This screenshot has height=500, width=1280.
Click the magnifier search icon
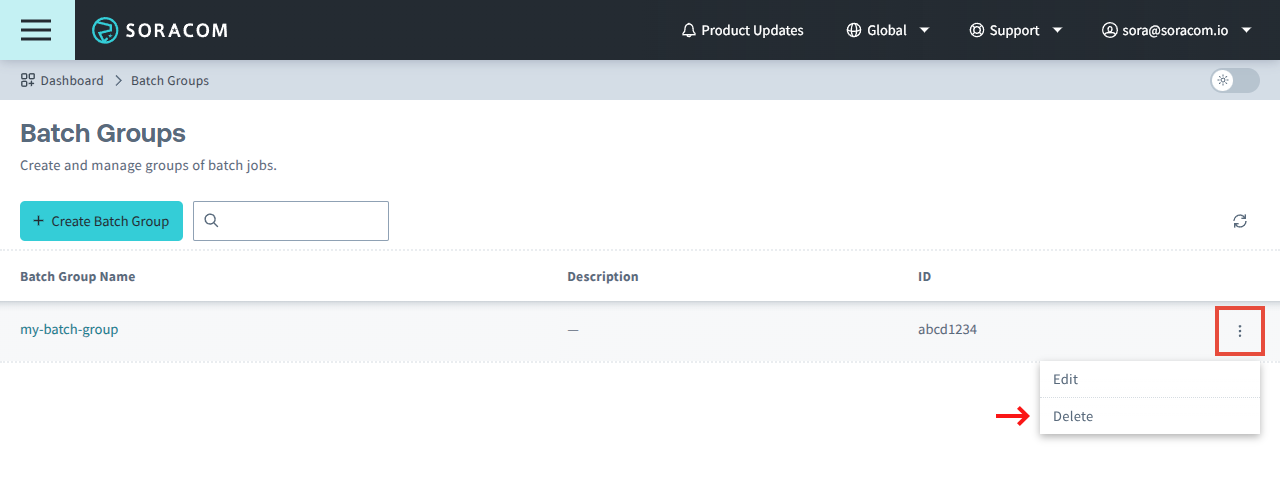pyautogui.click(x=212, y=221)
